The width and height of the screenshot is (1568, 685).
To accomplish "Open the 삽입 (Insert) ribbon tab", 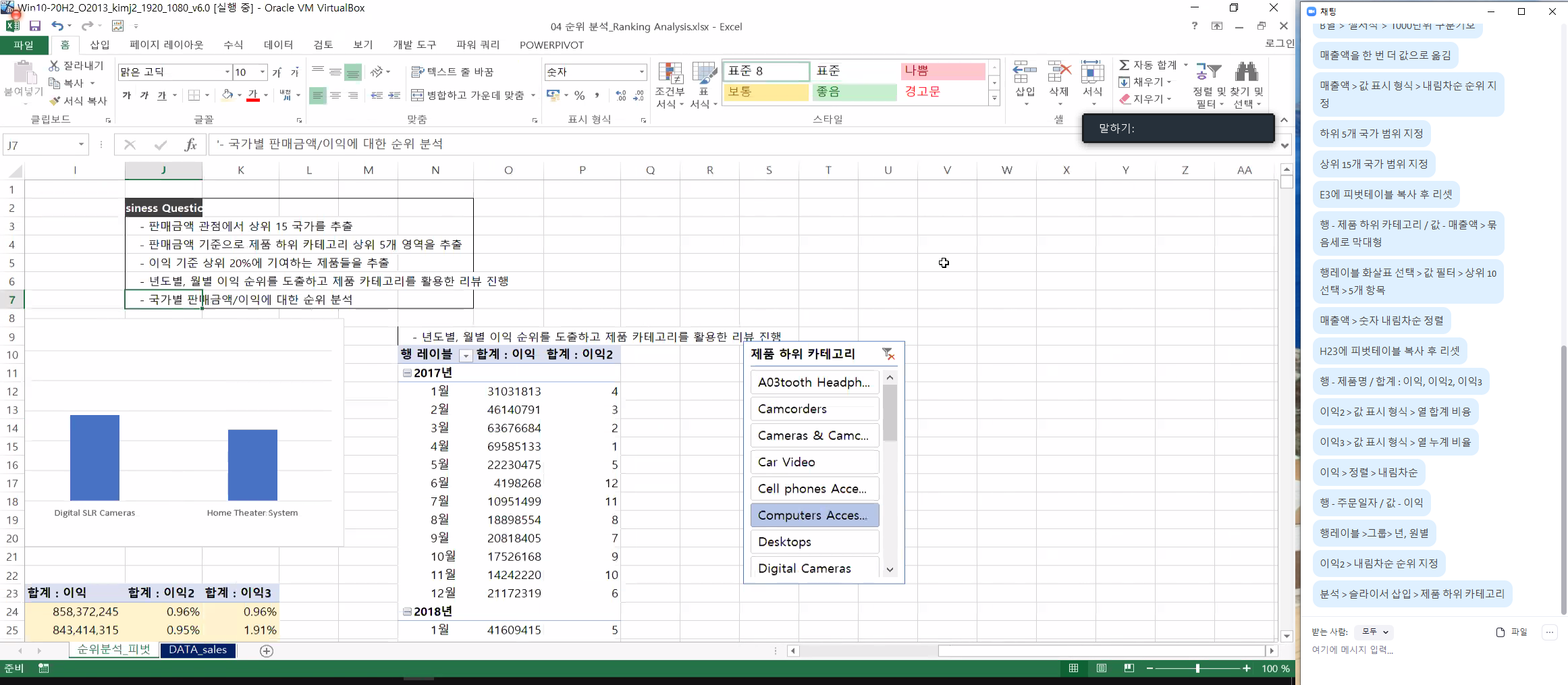I will click(100, 45).
